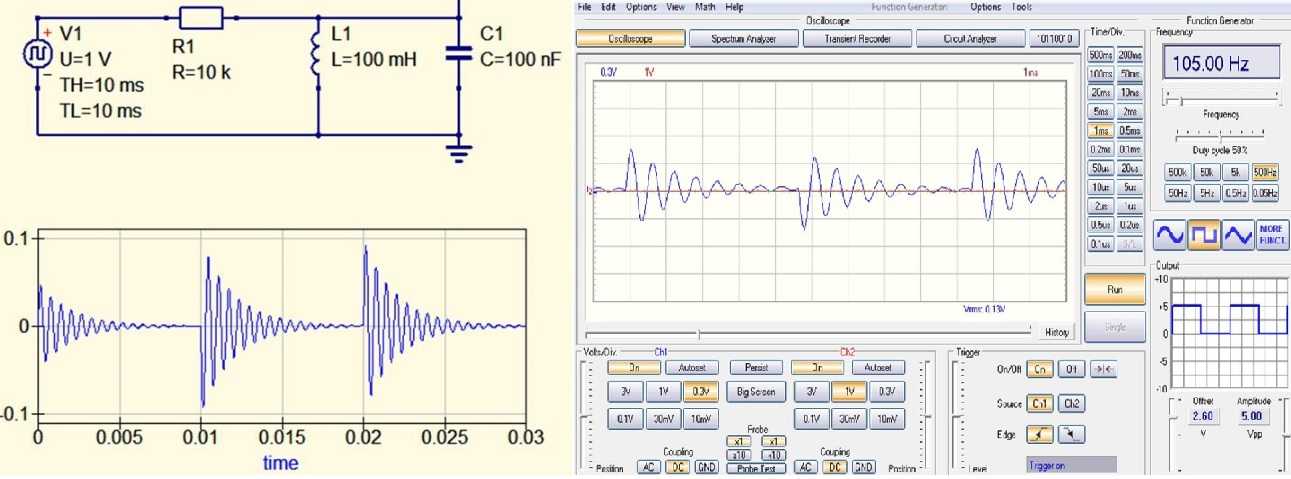Choose the triangle wave output icon
Image resolution: width=1291 pixels, height=479 pixels.
tap(1238, 235)
